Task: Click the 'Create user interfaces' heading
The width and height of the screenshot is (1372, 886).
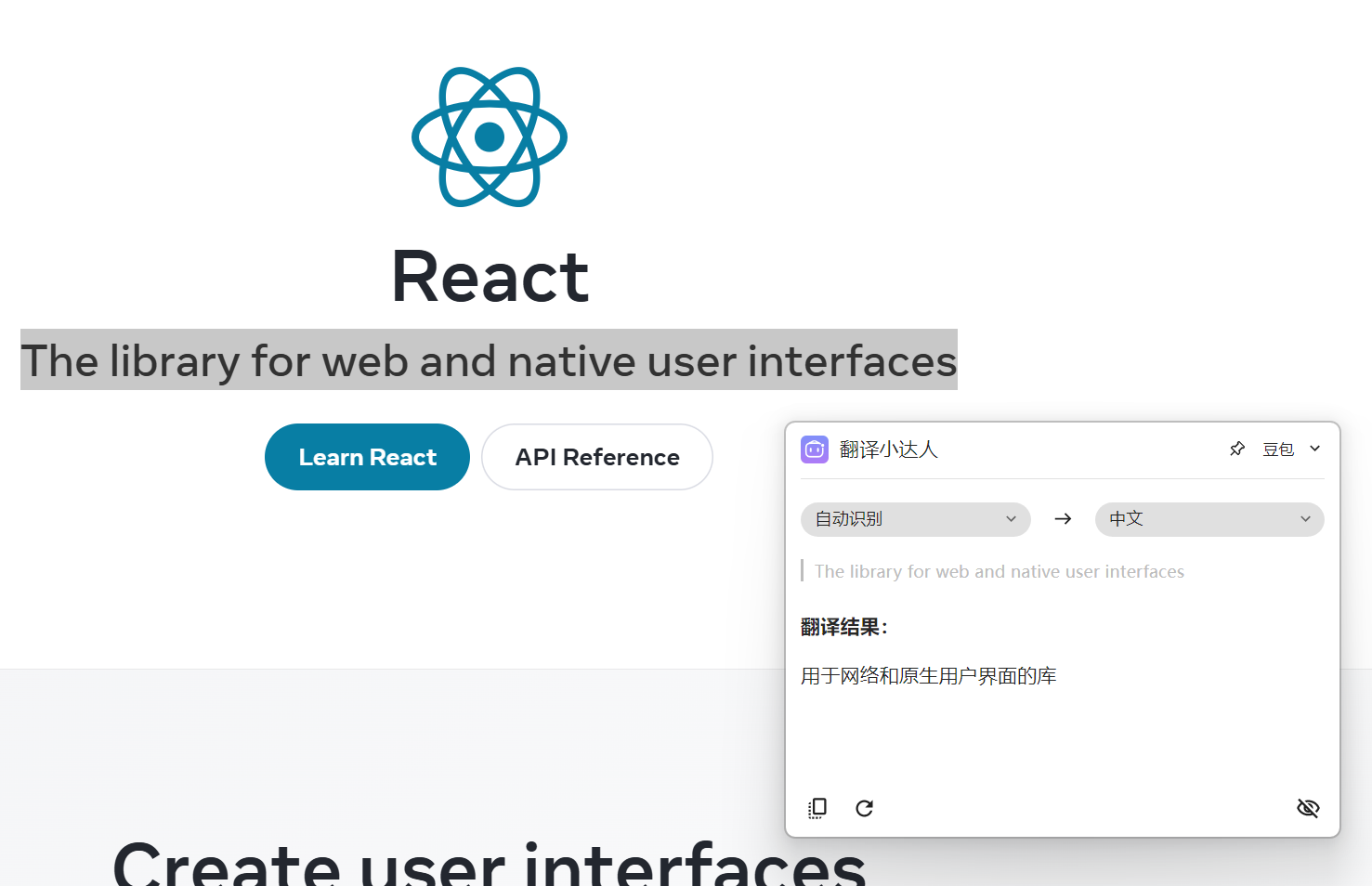Action: coord(490,864)
